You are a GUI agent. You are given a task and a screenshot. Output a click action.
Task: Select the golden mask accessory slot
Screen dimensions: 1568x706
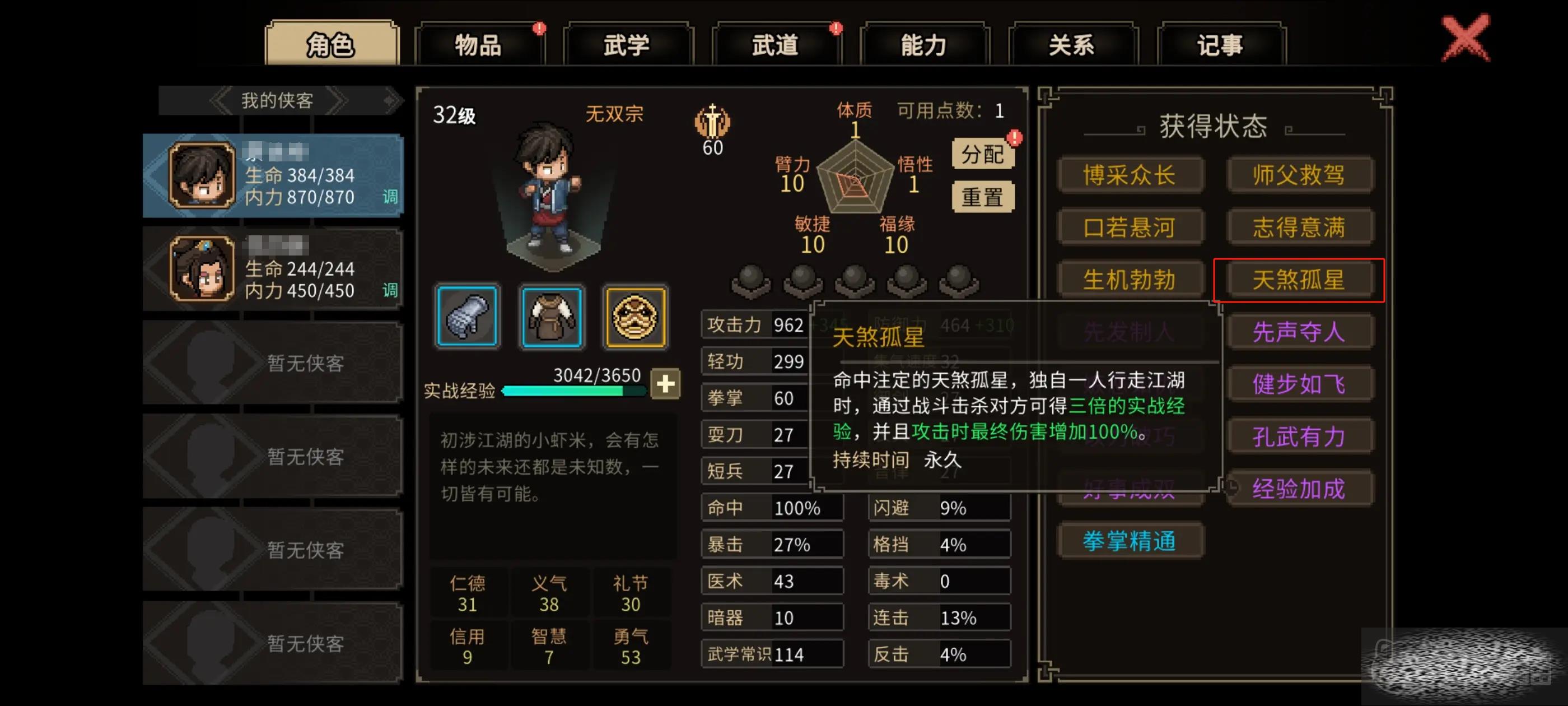tap(635, 317)
